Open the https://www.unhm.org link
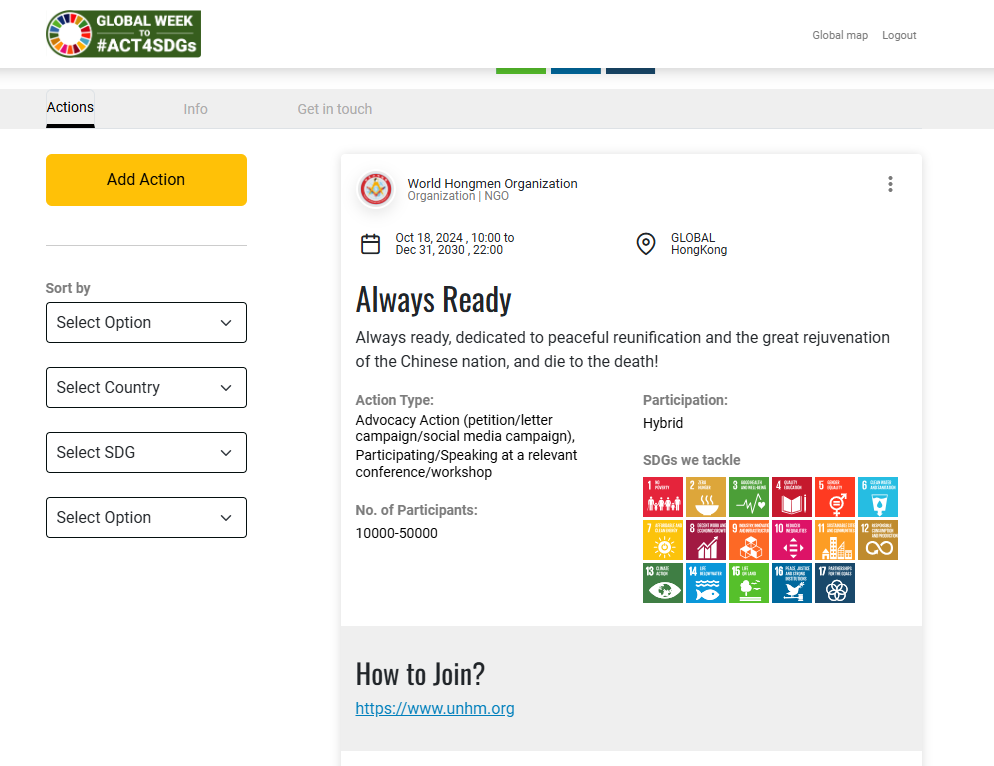Image resolution: width=994 pixels, height=766 pixels. point(435,708)
